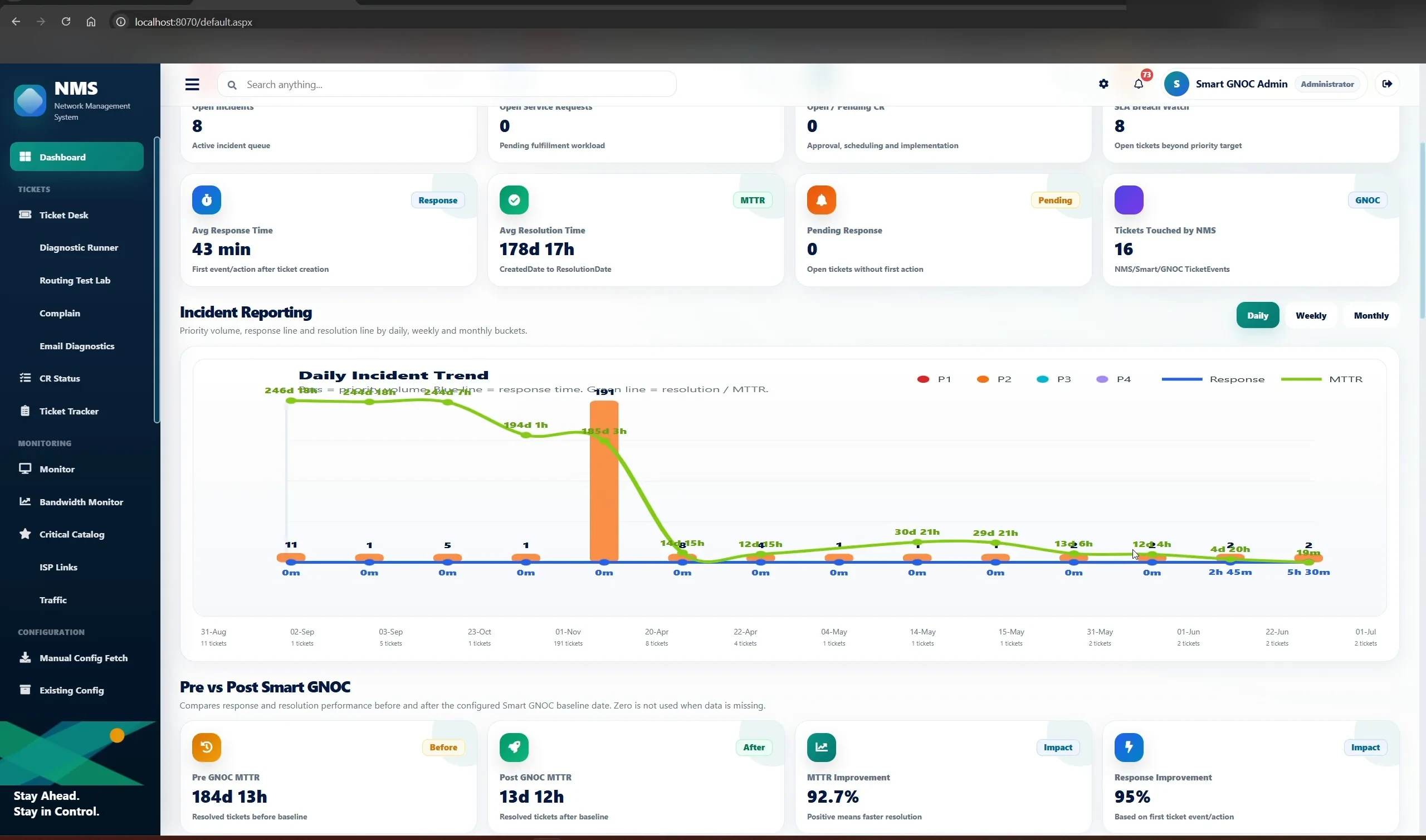Click the Ticket Desk sidebar icon
The image size is (1426, 840).
coord(25,214)
